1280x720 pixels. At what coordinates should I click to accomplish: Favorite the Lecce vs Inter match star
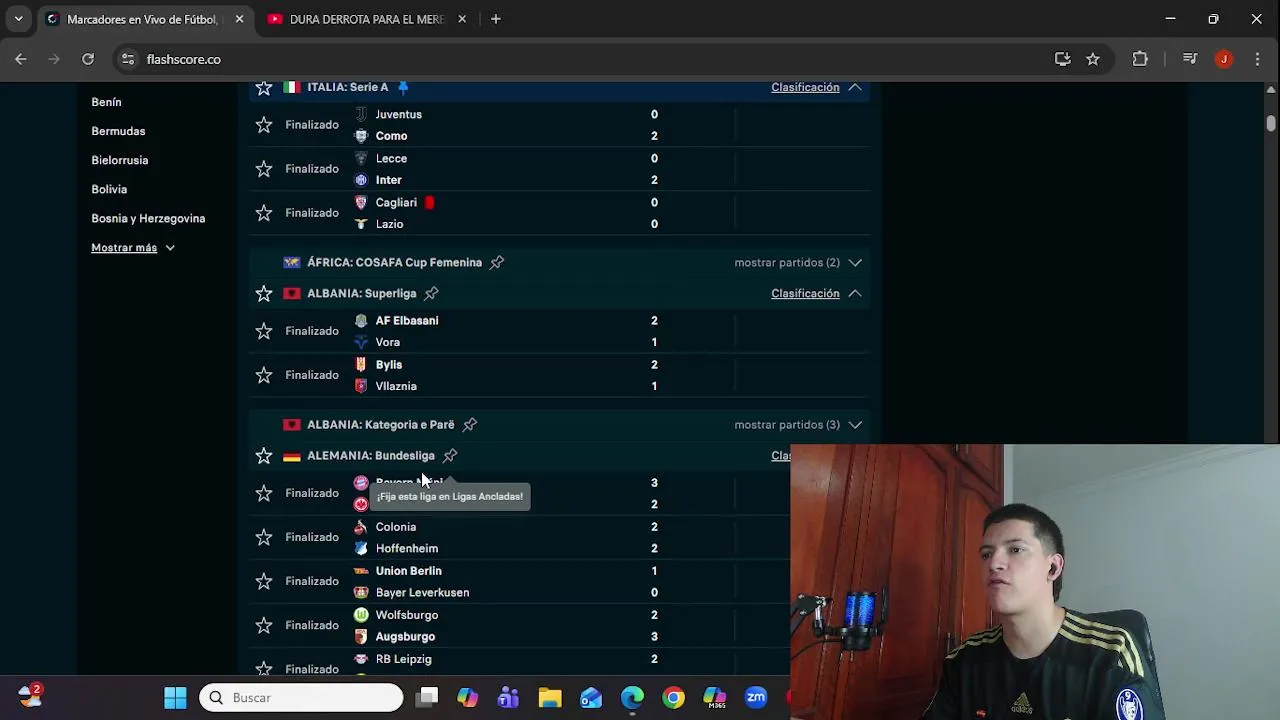(x=264, y=169)
